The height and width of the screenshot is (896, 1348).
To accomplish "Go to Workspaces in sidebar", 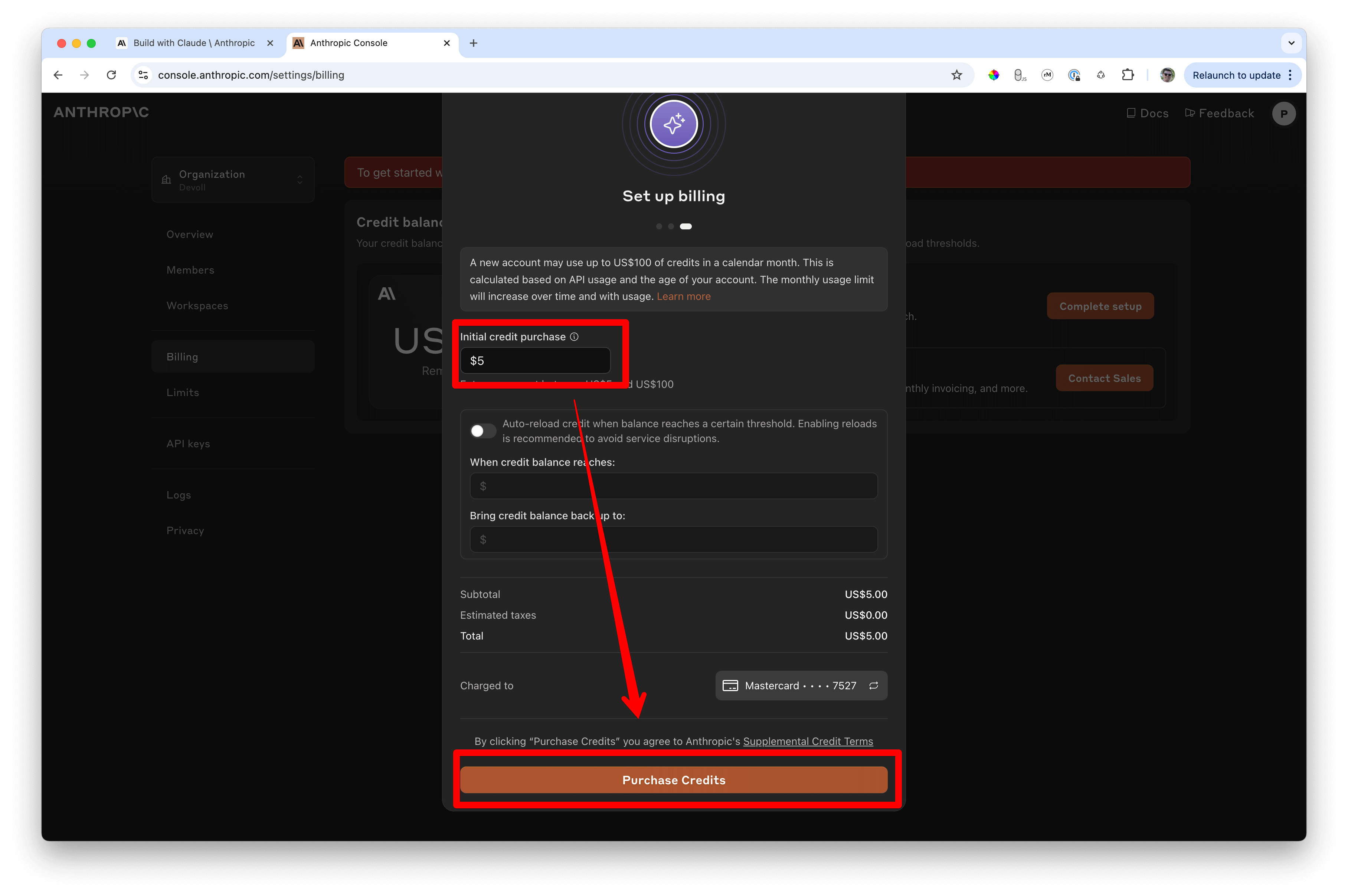I will pyautogui.click(x=197, y=306).
